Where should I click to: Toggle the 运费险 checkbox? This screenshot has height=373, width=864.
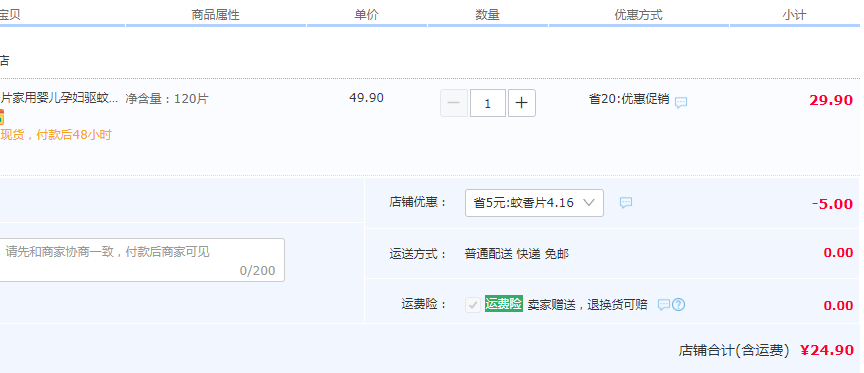point(473,305)
